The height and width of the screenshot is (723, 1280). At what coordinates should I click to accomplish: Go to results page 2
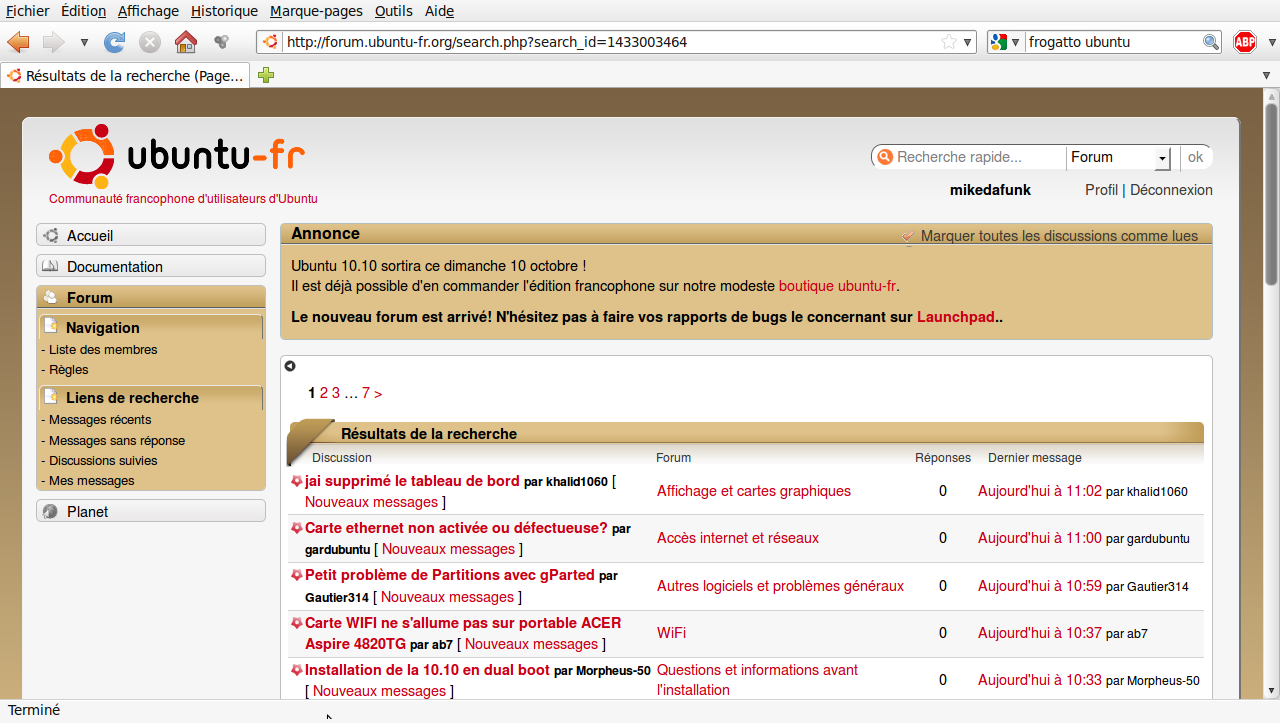click(324, 393)
